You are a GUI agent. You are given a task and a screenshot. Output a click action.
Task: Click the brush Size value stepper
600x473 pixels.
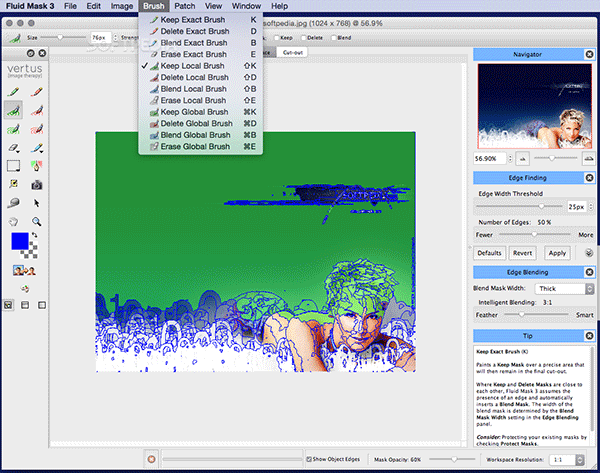tap(115, 38)
